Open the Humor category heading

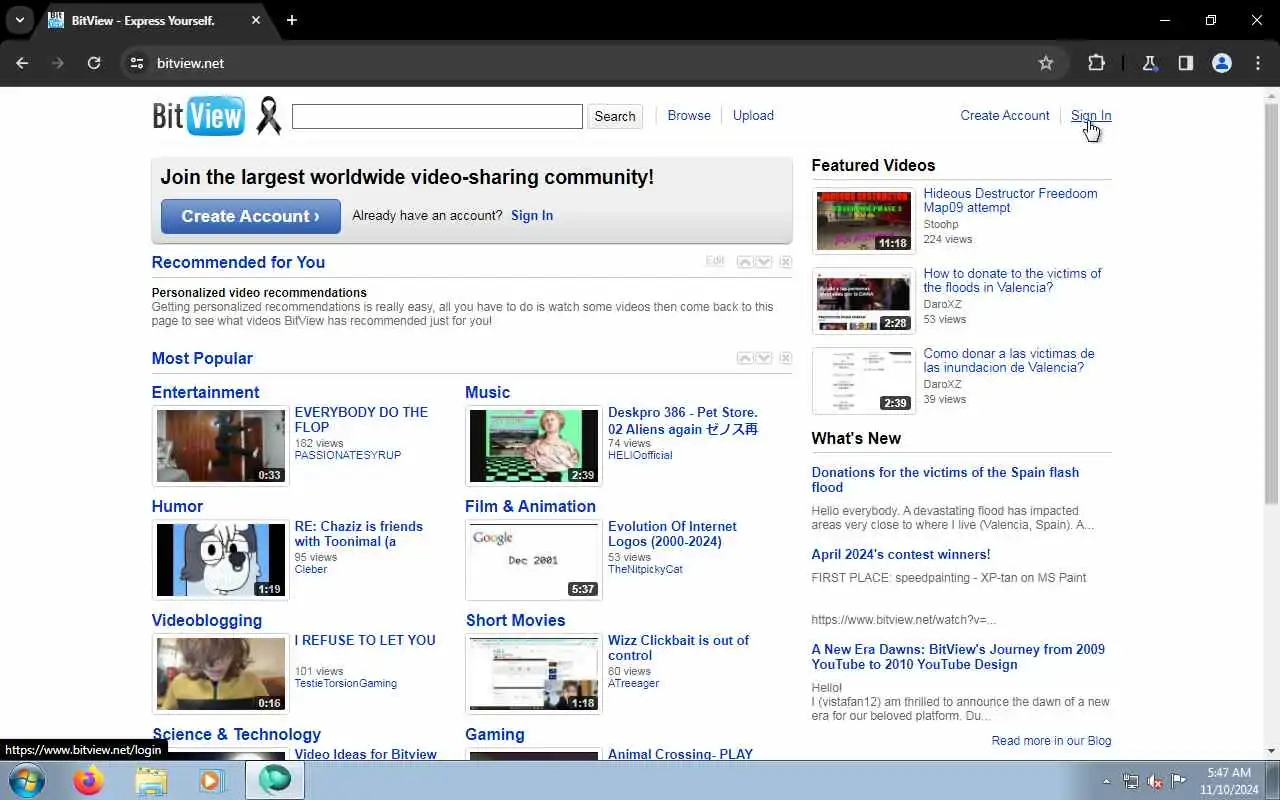(x=177, y=506)
